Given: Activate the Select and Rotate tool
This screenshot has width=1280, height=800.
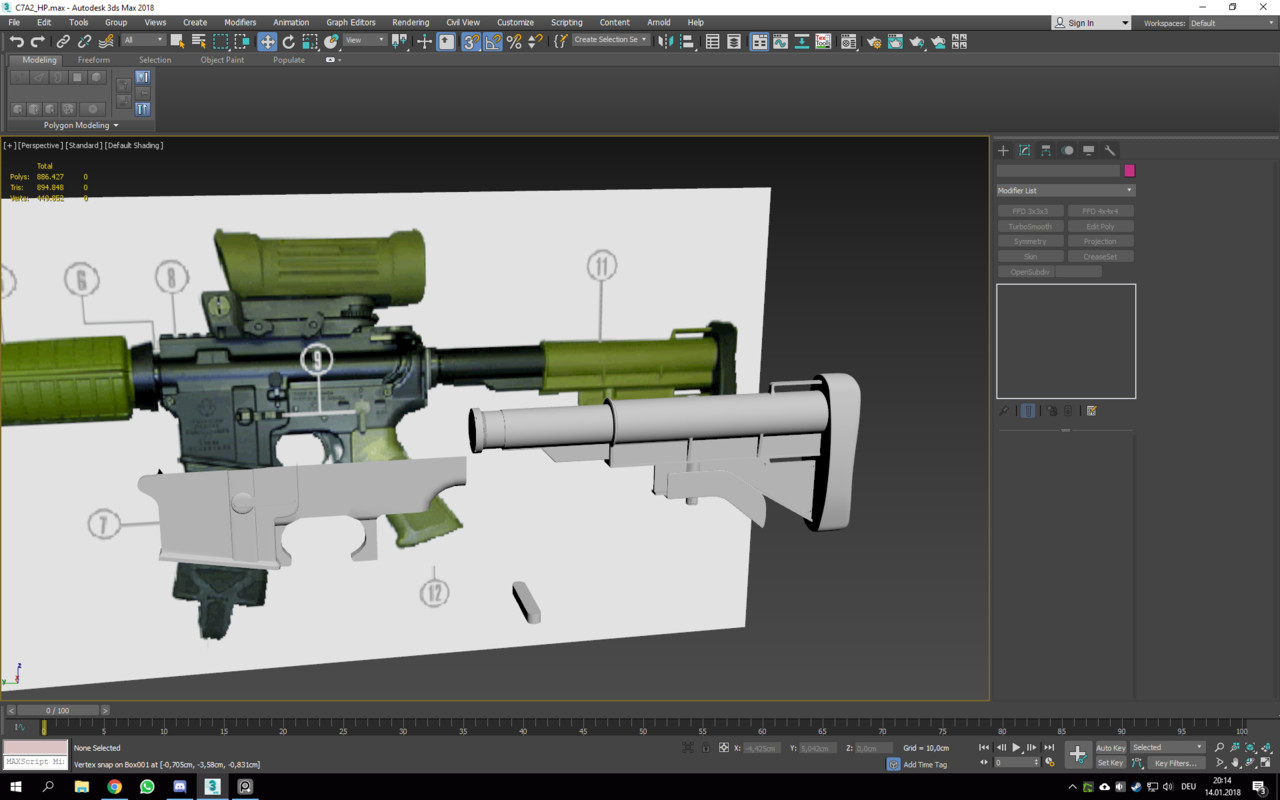Looking at the screenshot, I should click(288, 41).
